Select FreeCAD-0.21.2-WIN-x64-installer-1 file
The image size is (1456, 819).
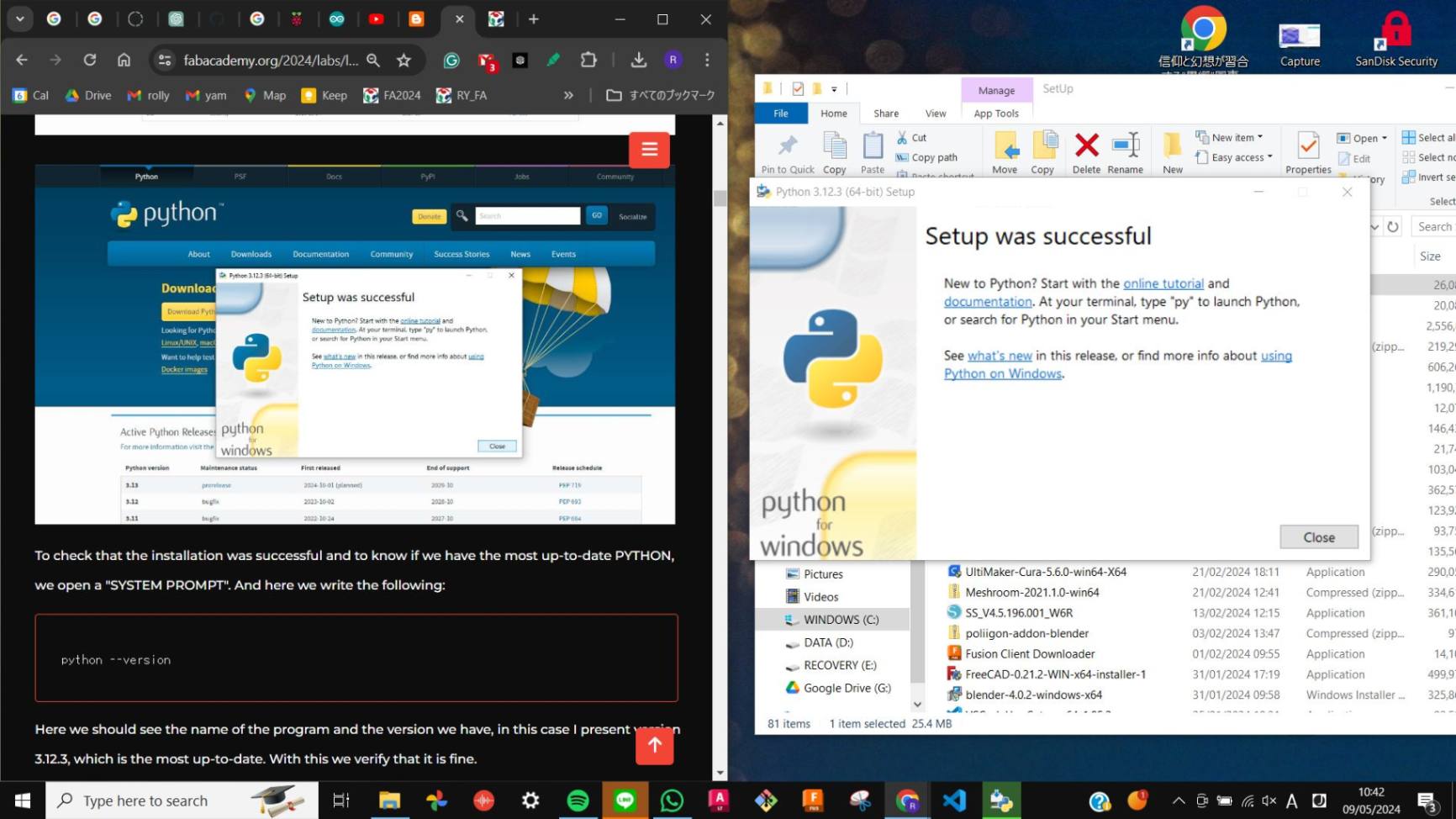1055,674
